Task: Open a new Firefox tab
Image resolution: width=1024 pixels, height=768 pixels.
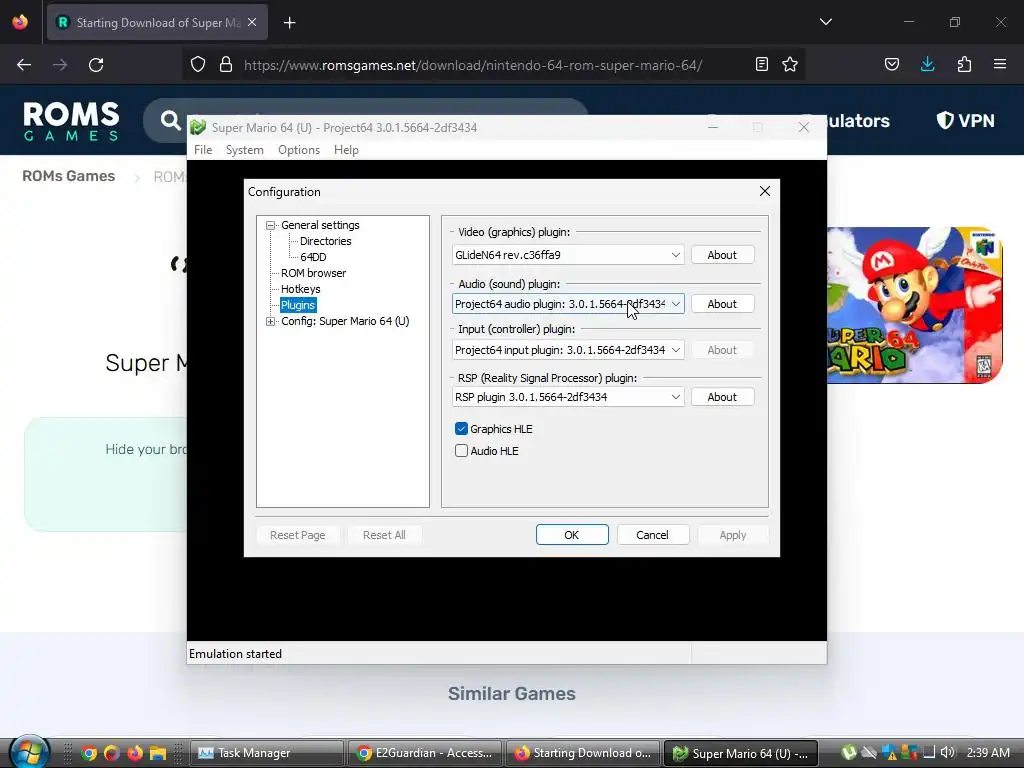Action: (x=290, y=23)
